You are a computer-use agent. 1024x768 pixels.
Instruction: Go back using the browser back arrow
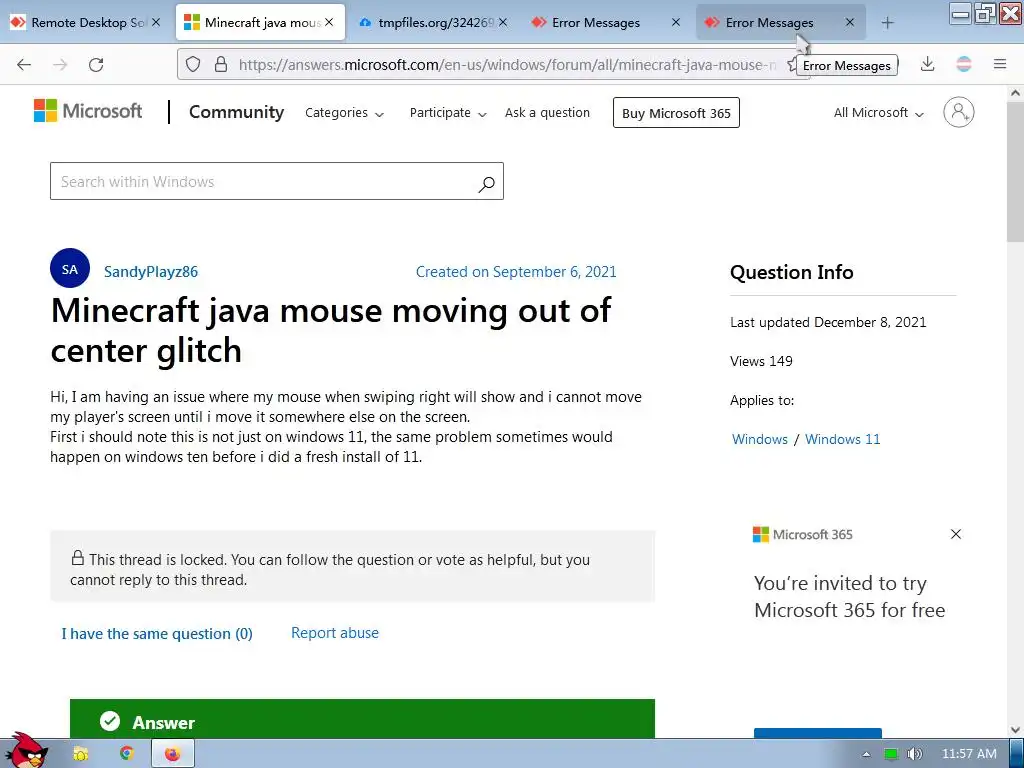[24, 65]
